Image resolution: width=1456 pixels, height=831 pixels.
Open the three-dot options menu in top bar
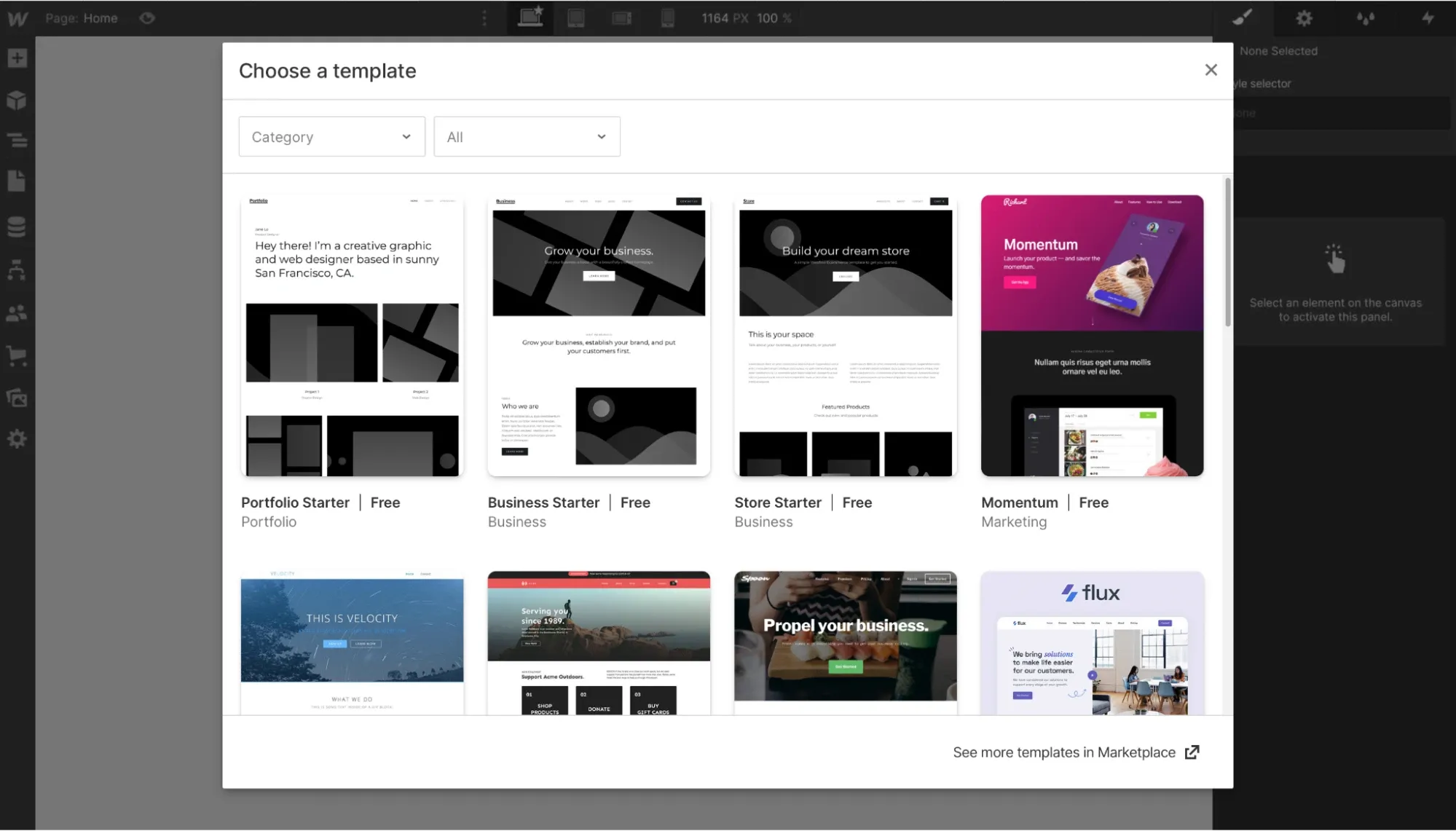[484, 18]
